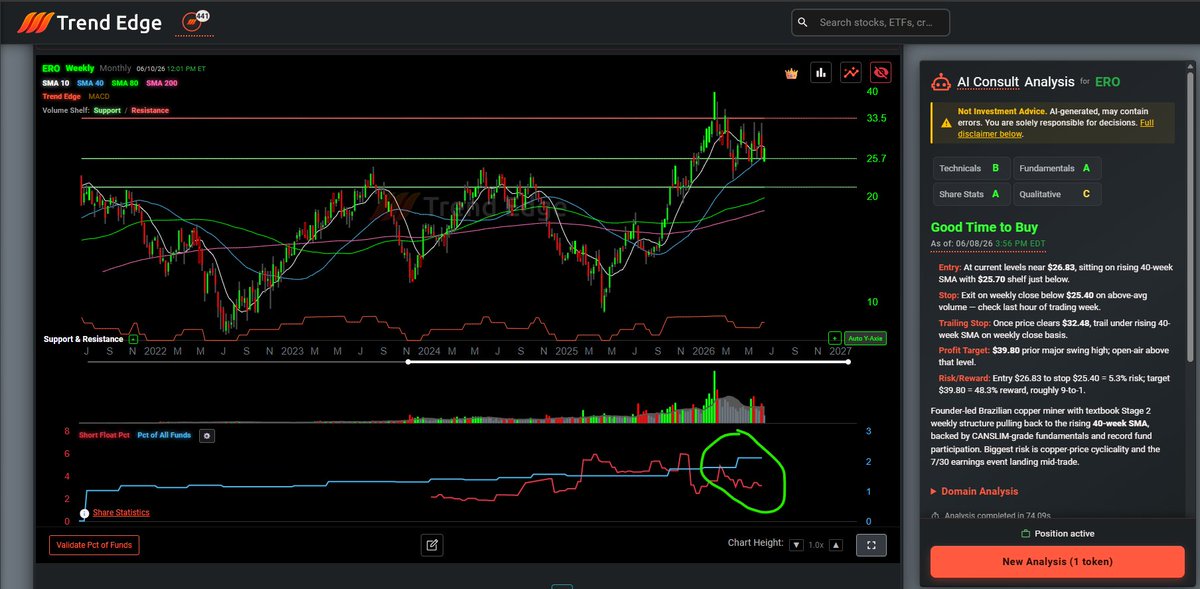1200x589 pixels.
Task: Click New Analysis (1 token) button
Action: point(1058,562)
